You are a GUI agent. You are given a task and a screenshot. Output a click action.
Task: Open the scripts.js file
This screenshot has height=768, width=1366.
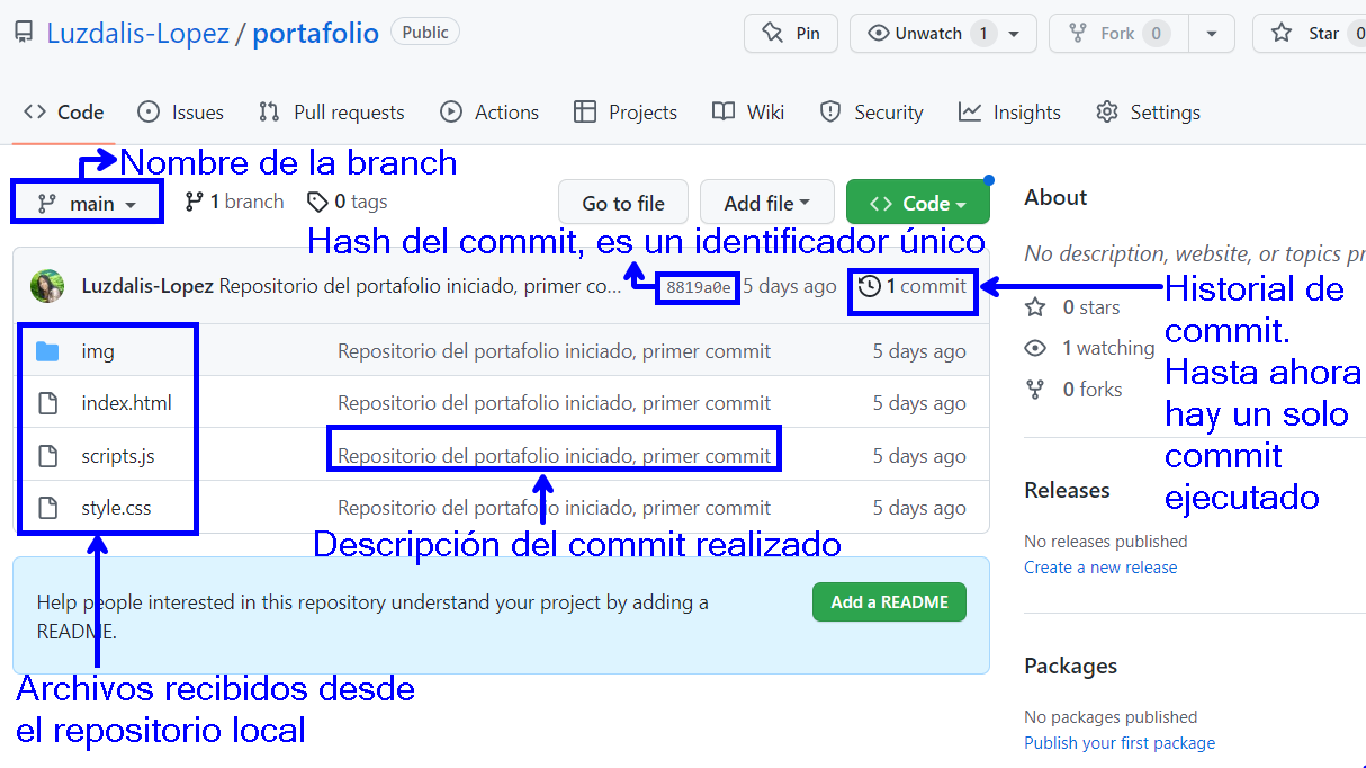point(118,456)
